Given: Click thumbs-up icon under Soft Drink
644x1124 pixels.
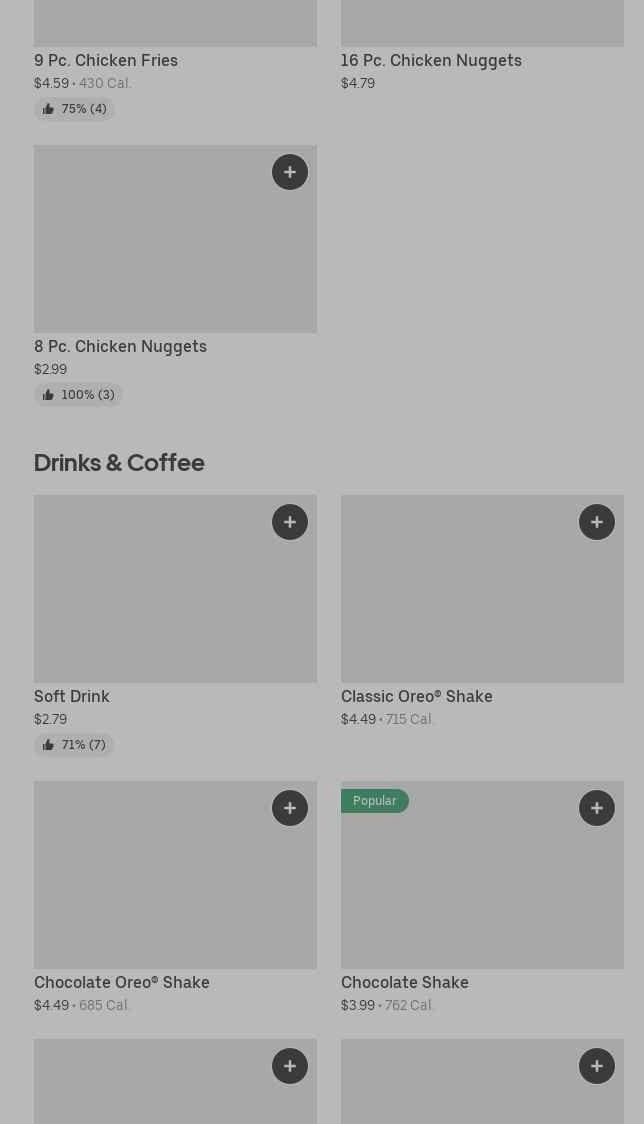Looking at the screenshot, I should tap(48, 745).
